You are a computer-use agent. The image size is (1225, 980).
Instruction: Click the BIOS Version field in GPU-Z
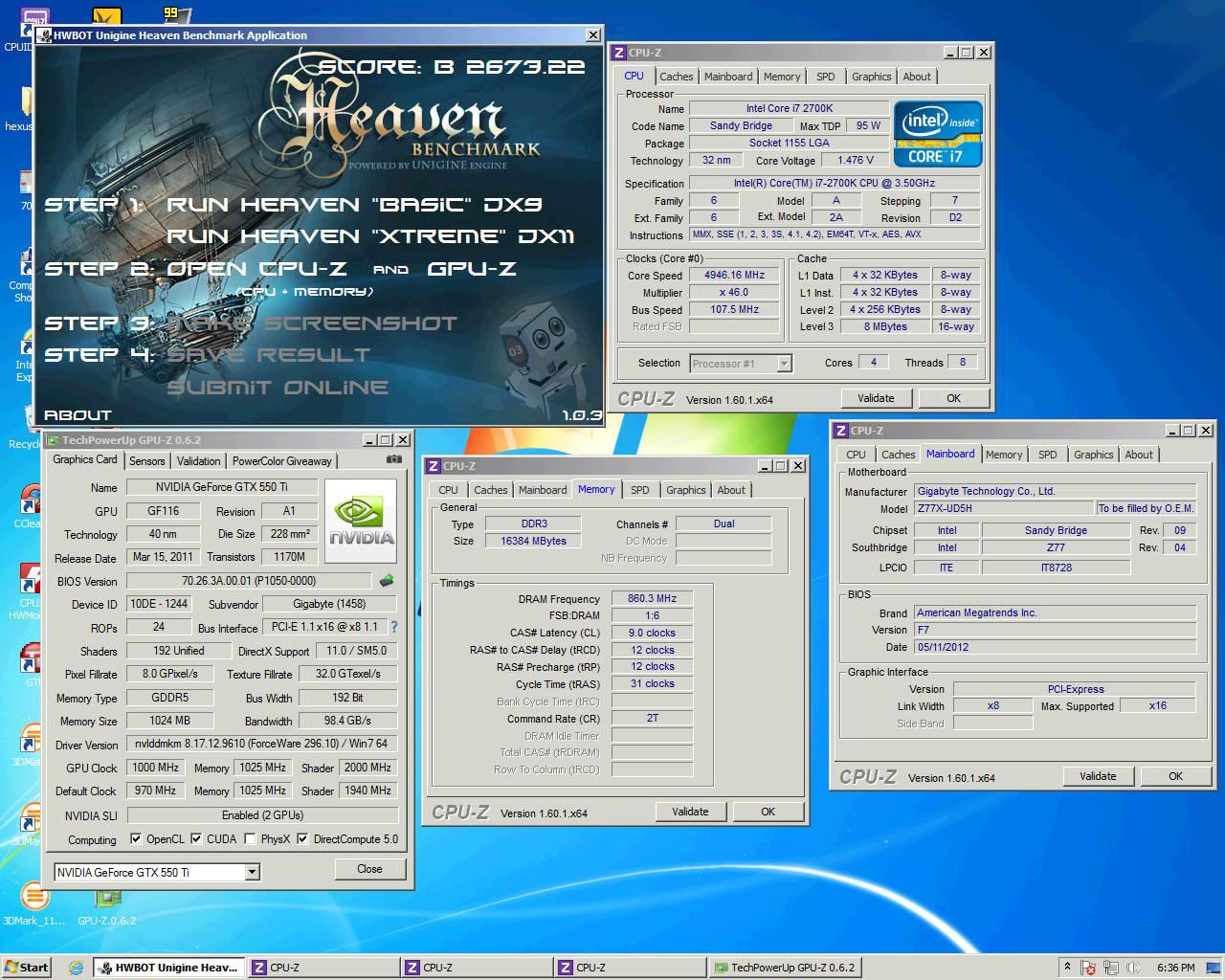249,581
